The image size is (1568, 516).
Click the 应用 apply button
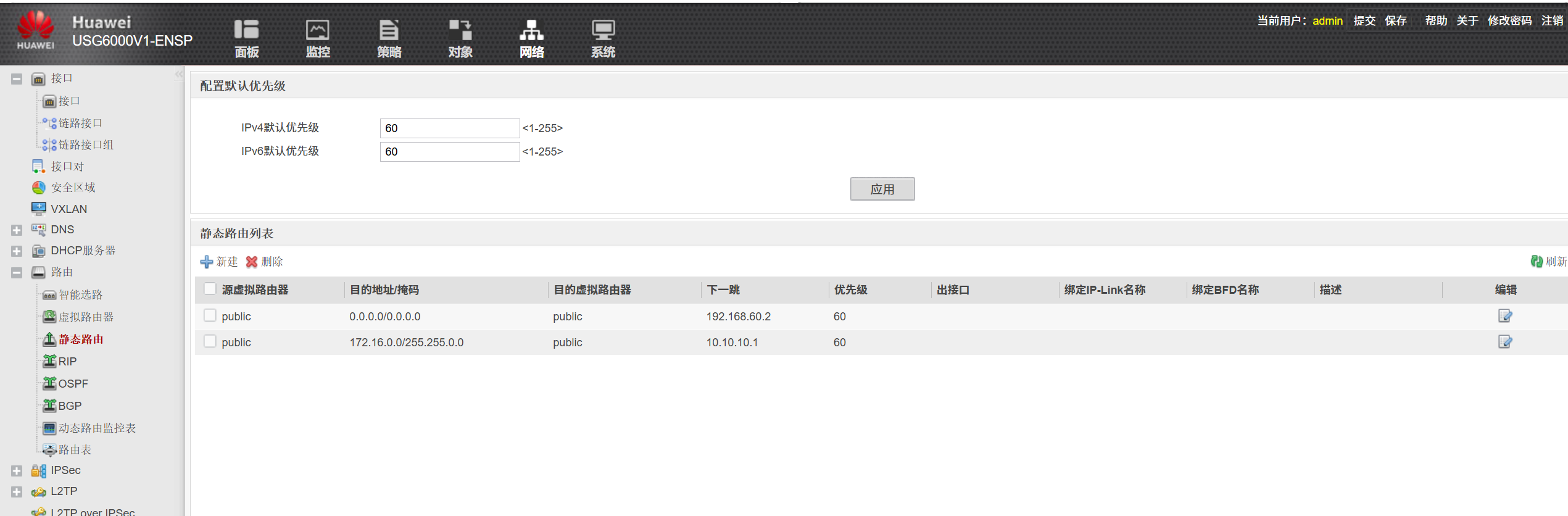click(882, 189)
